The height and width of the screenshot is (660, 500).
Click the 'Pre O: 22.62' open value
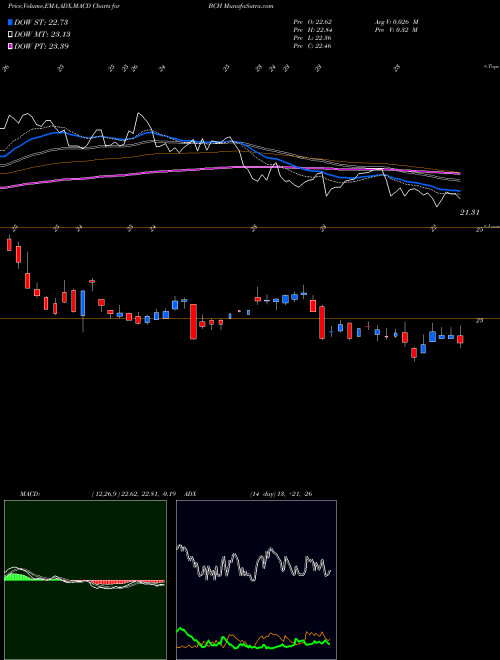tap(313, 21)
